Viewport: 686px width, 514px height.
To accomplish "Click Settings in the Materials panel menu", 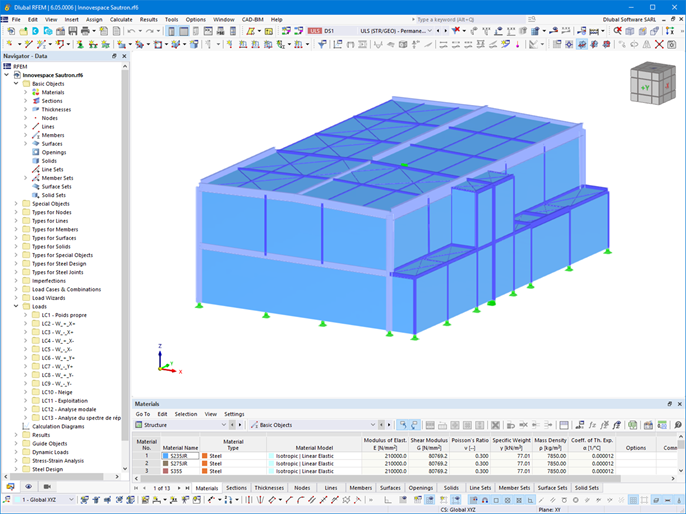I will coord(234,414).
